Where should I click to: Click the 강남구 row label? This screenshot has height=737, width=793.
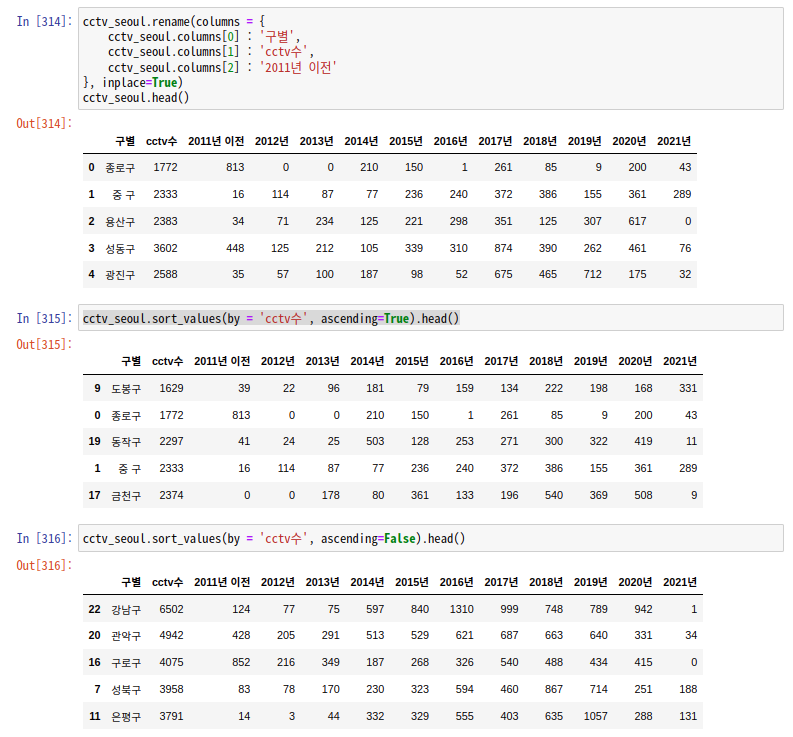click(126, 610)
